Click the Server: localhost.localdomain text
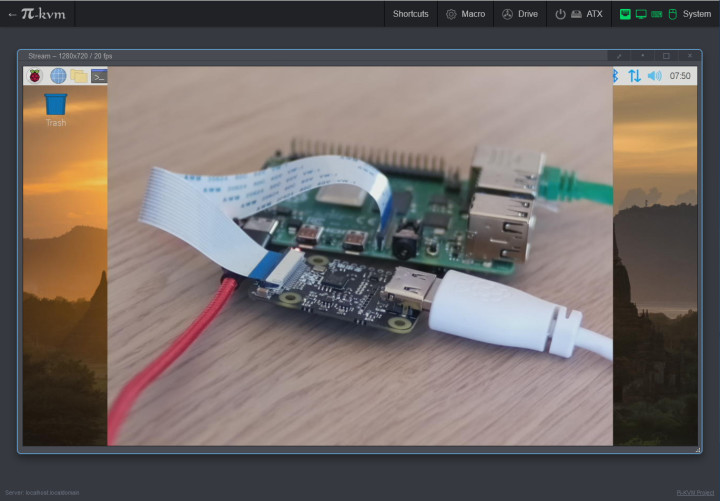Screen dimensions: 720x501 pos(42,493)
